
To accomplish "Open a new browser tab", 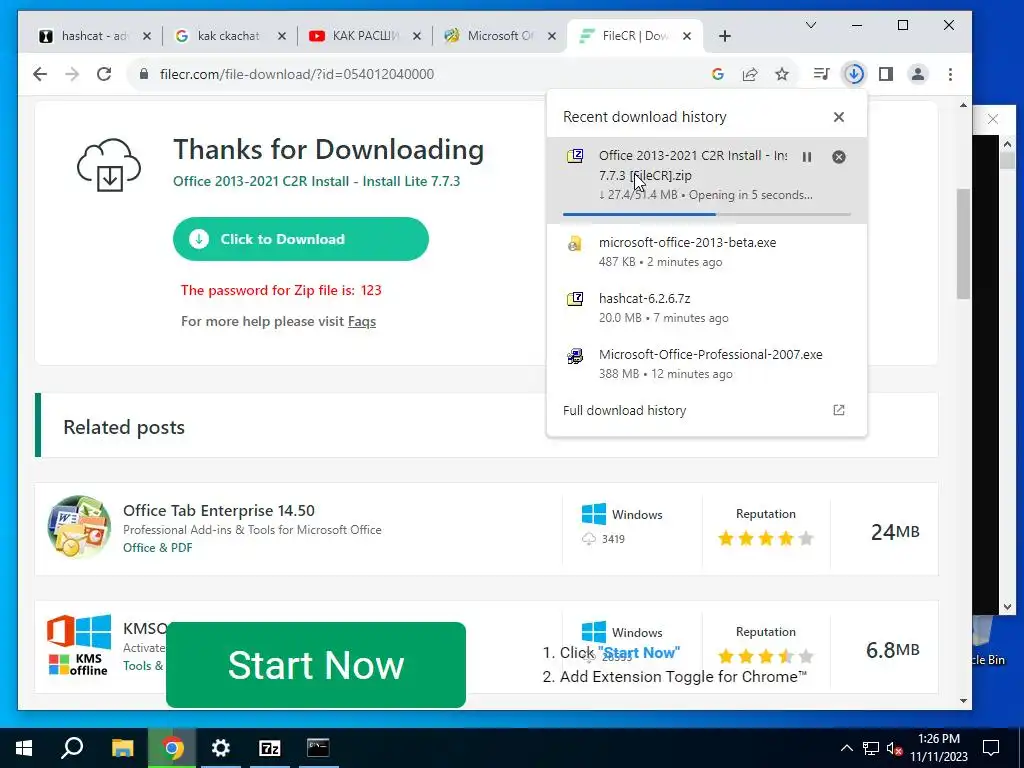I will tap(724, 36).
